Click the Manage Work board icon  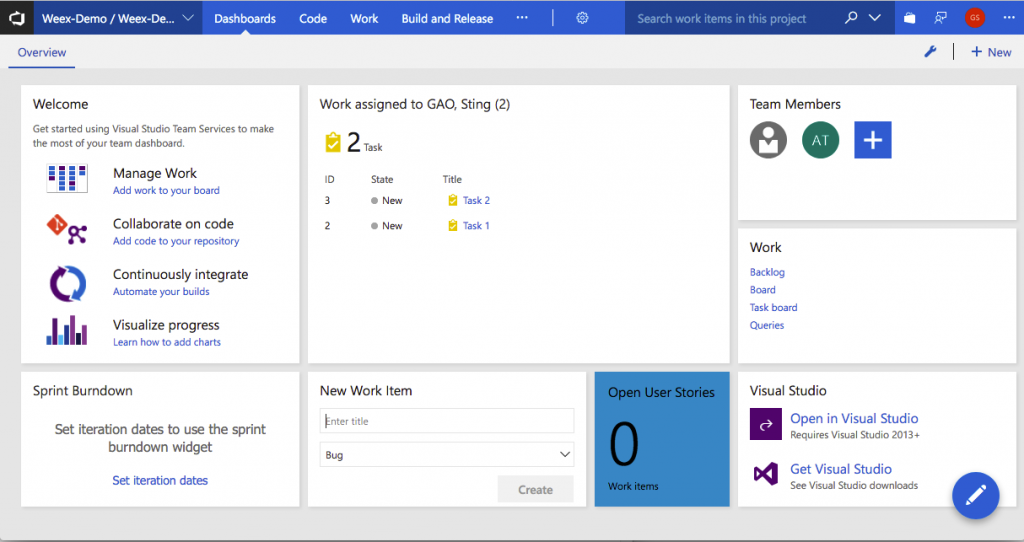click(x=67, y=178)
